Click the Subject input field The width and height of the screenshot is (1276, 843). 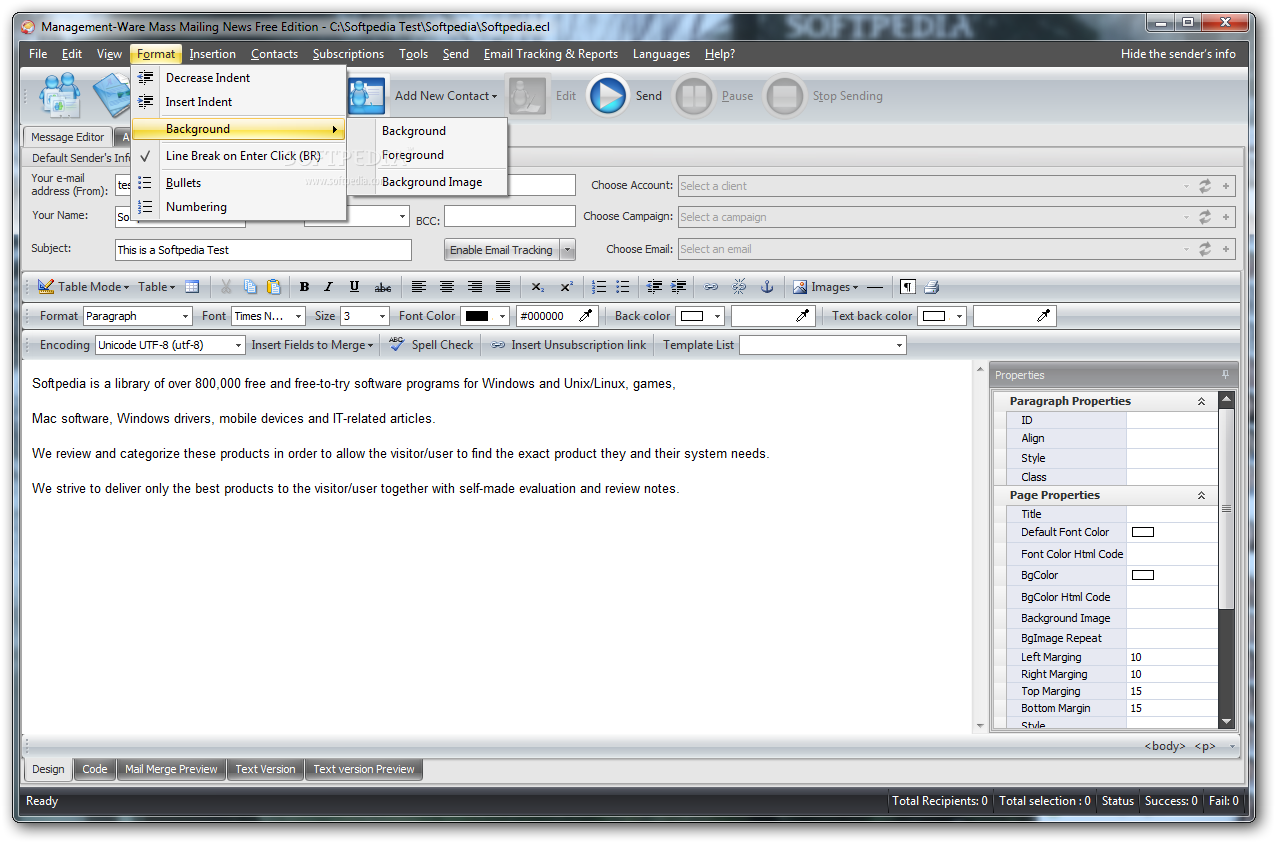click(x=264, y=250)
